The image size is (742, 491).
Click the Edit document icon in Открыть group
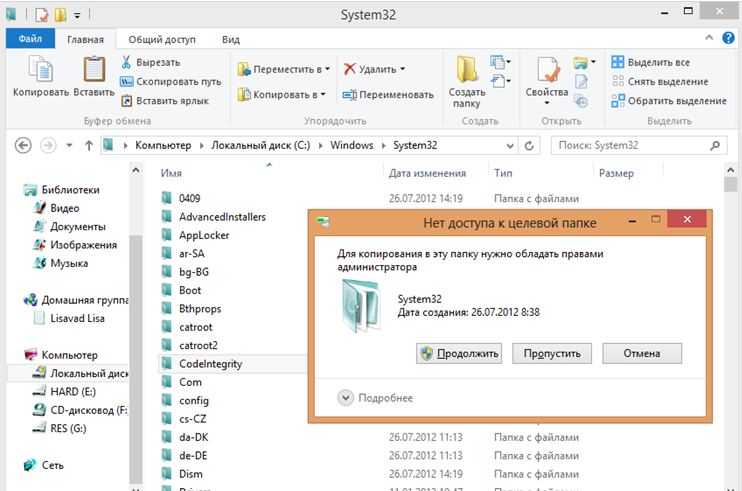(x=581, y=82)
